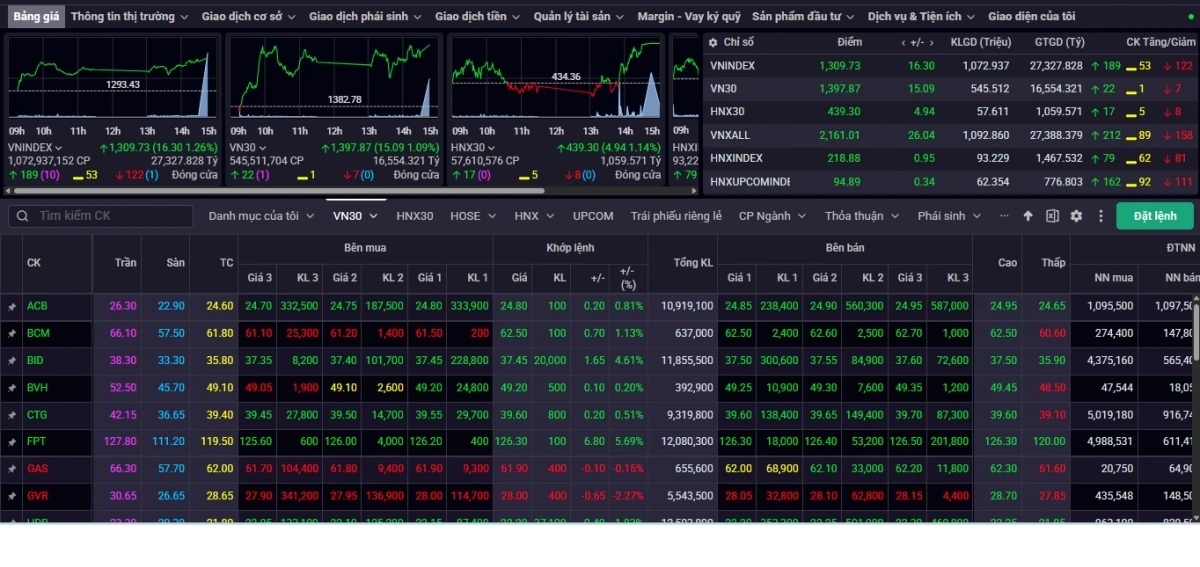Export price board to Excel

click(1052, 216)
